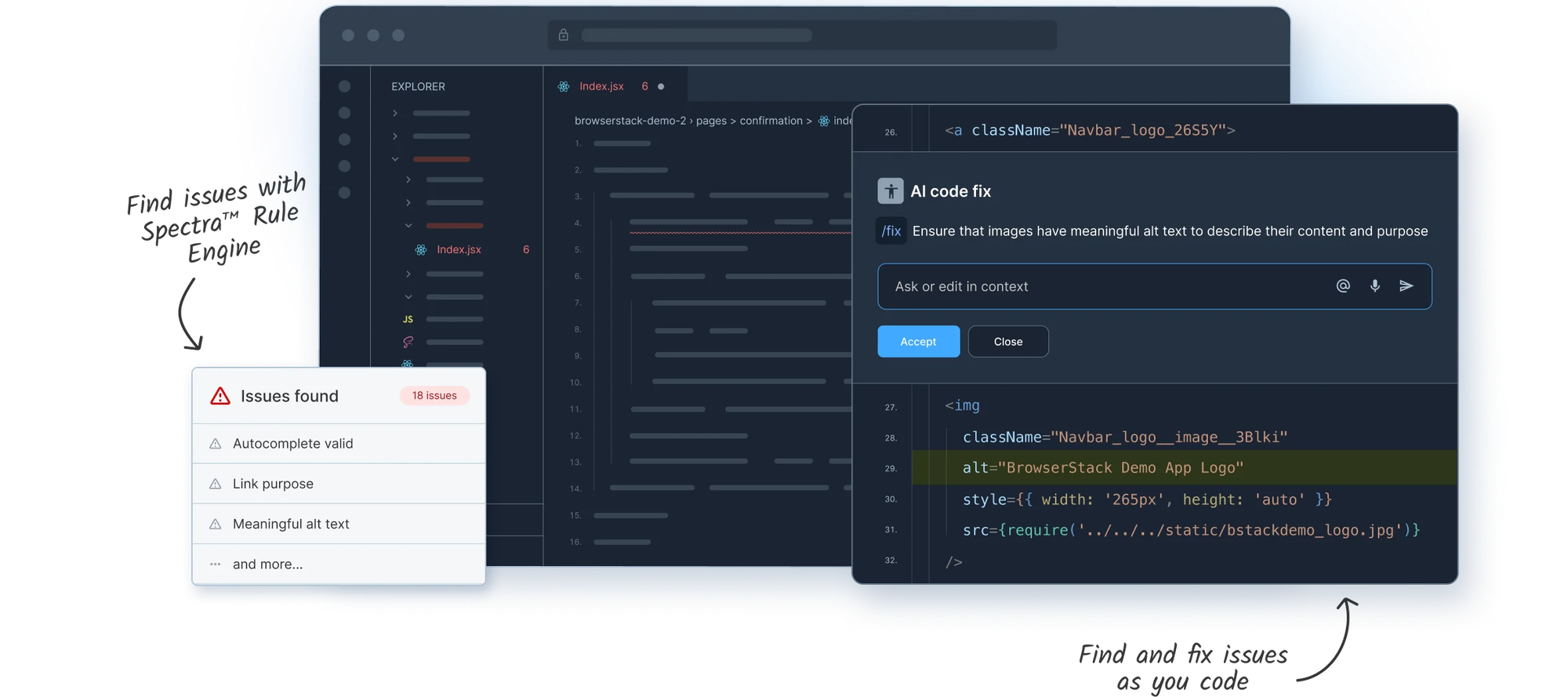Click the microphone icon in the input
The width and height of the screenshot is (1568, 697).
coord(1375,286)
